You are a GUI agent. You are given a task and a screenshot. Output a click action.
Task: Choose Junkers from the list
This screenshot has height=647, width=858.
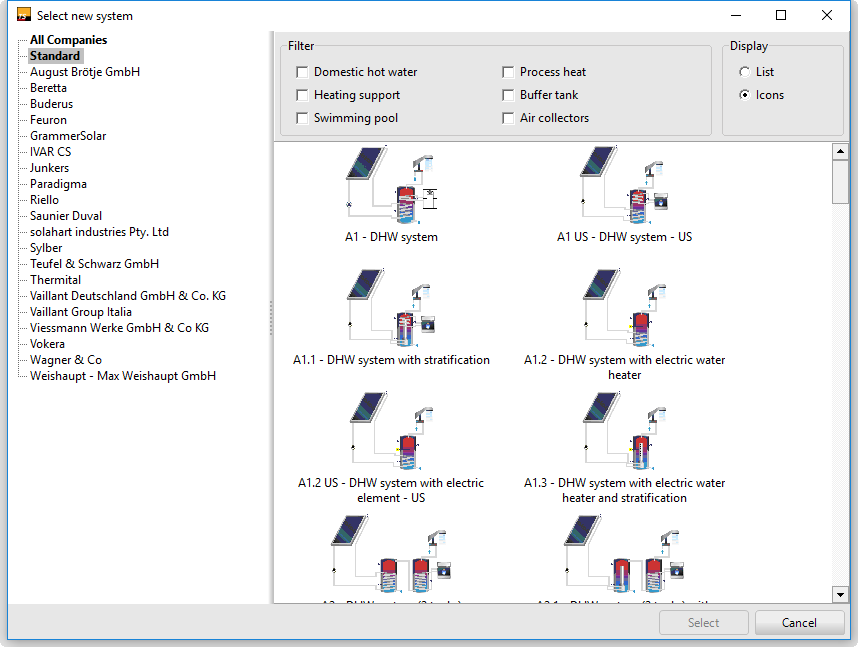click(x=49, y=168)
